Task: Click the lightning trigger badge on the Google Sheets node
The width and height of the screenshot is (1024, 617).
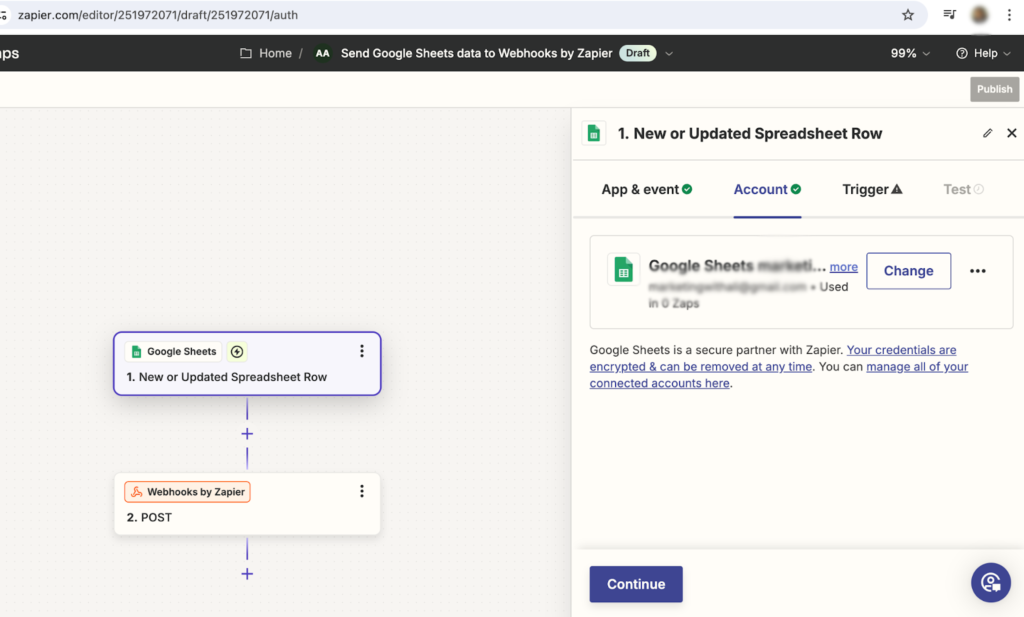Action: [x=237, y=351]
